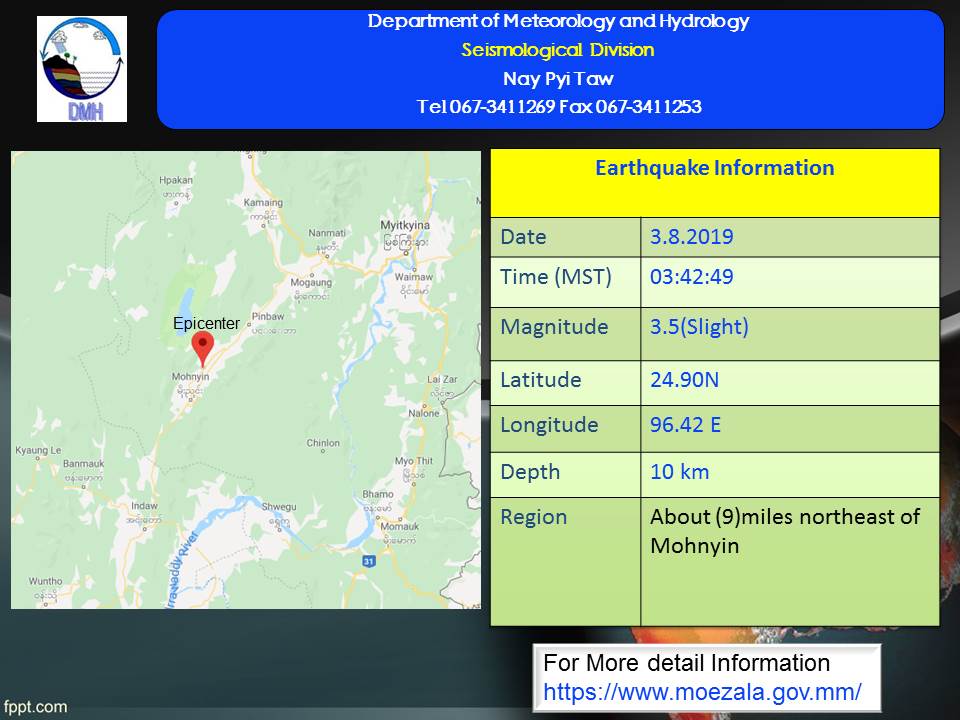
Task: Click Pinbaw label on the map
Action: coord(268,317)
